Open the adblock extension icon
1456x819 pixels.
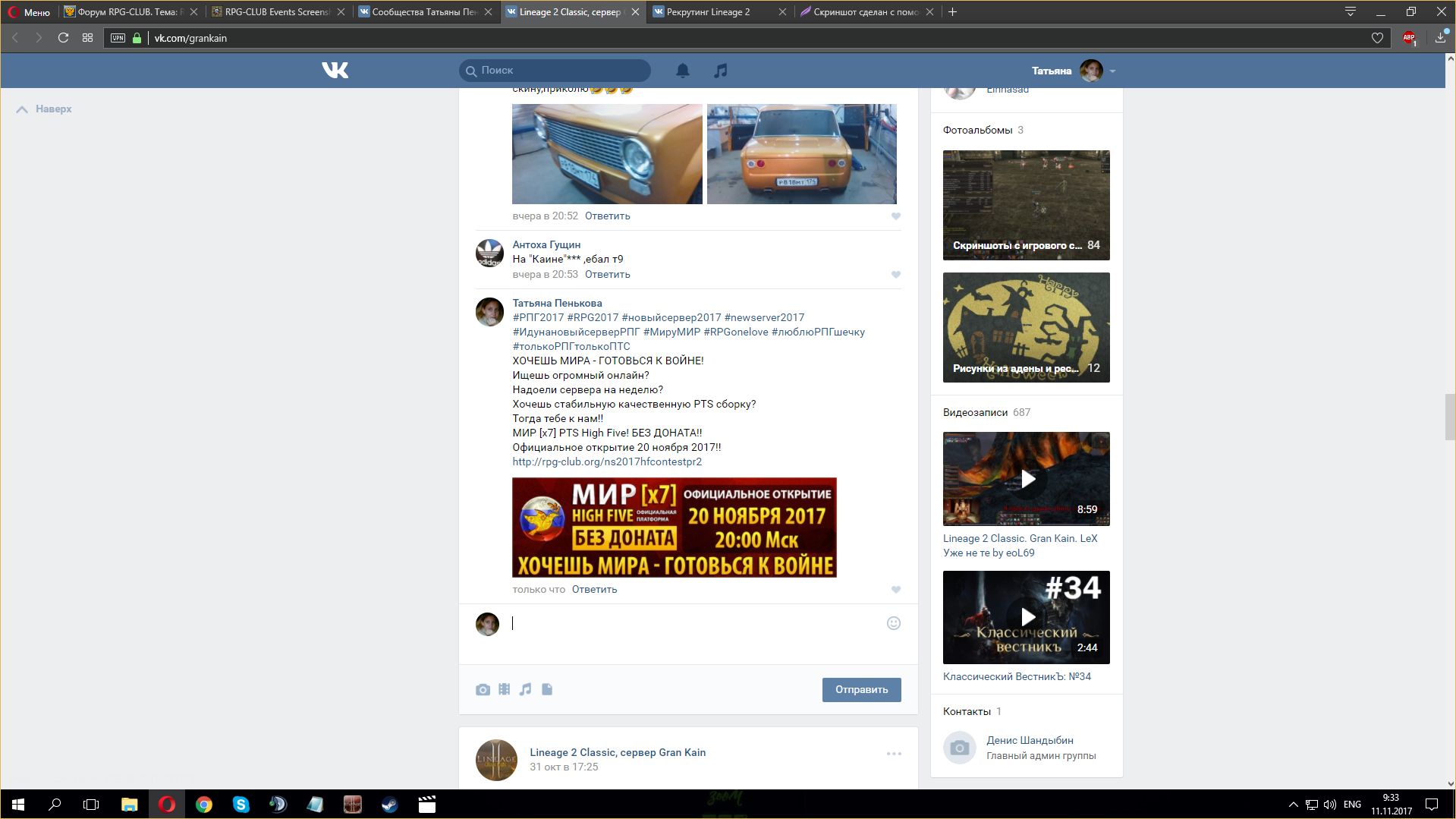1409,38
